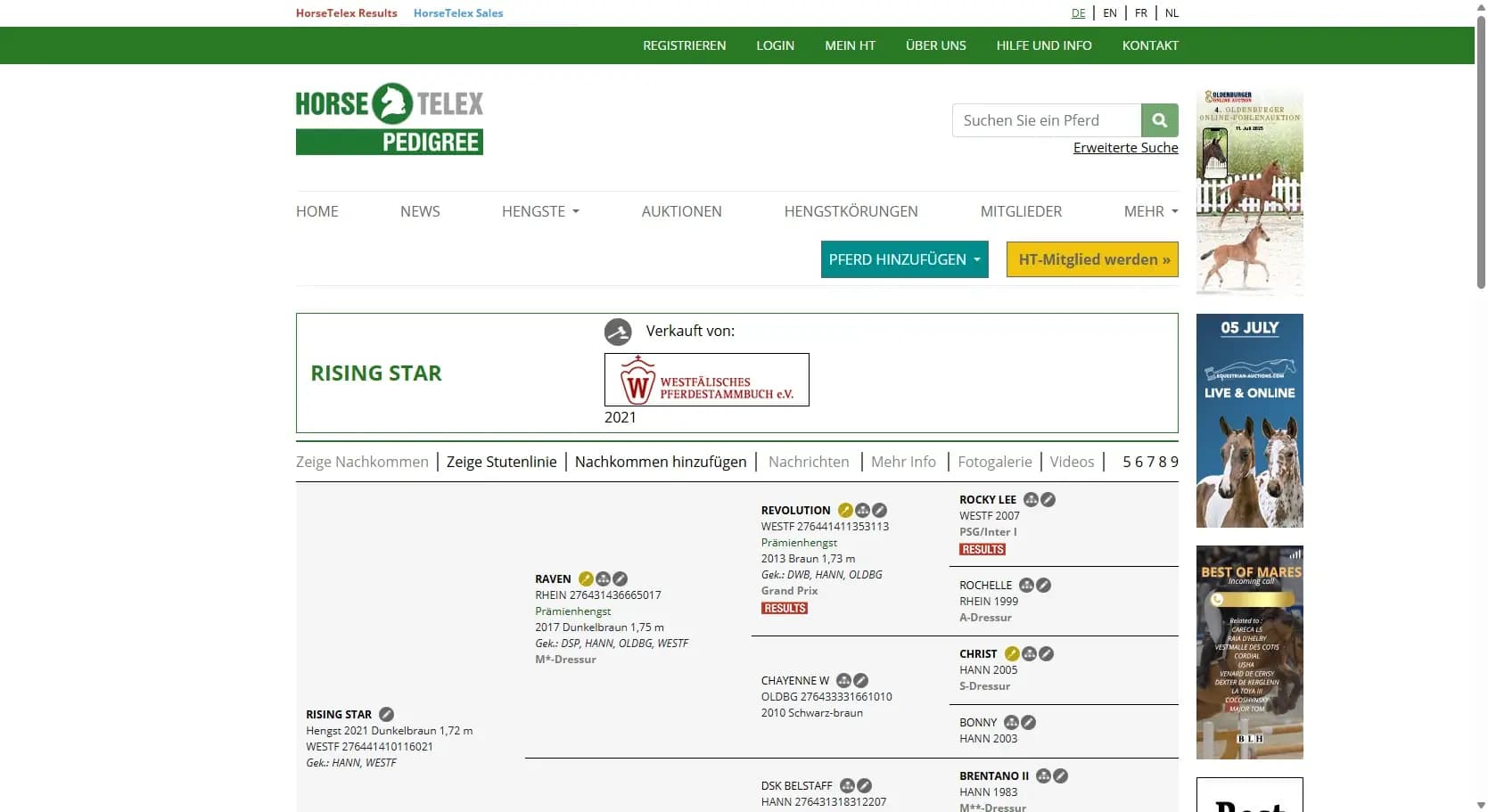Switch to the NEWS menu item

(420, 211)
